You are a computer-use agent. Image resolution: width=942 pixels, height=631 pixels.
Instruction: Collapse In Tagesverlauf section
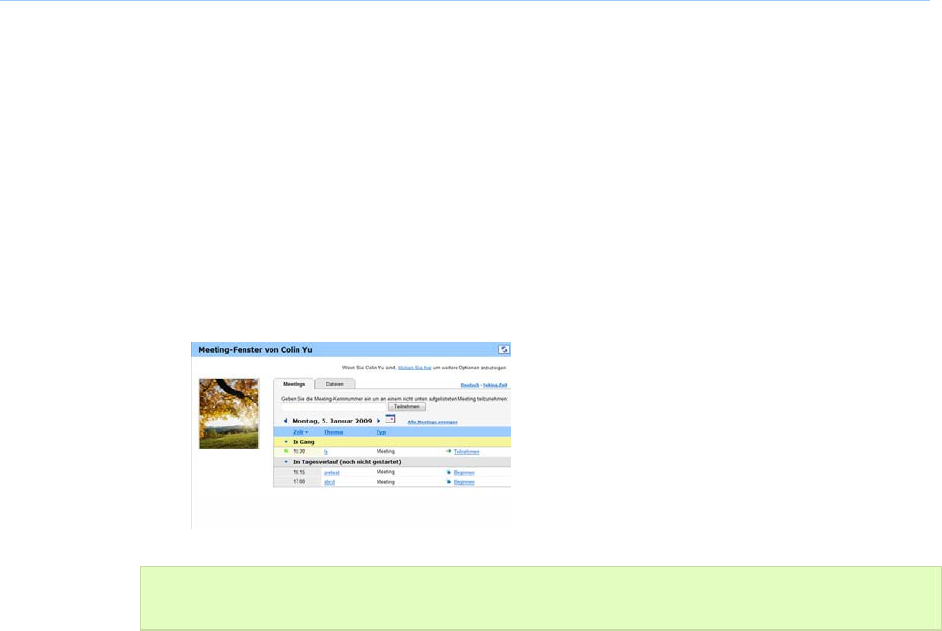coord(286,462)
